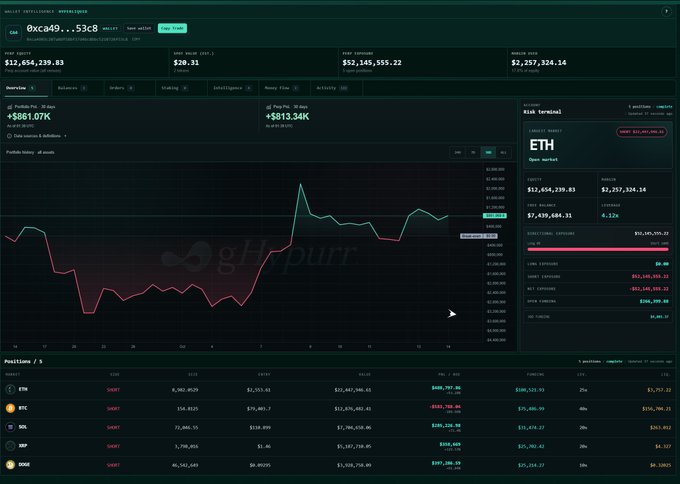Click the 4.12x leverage value

click(x=610, y=216)
